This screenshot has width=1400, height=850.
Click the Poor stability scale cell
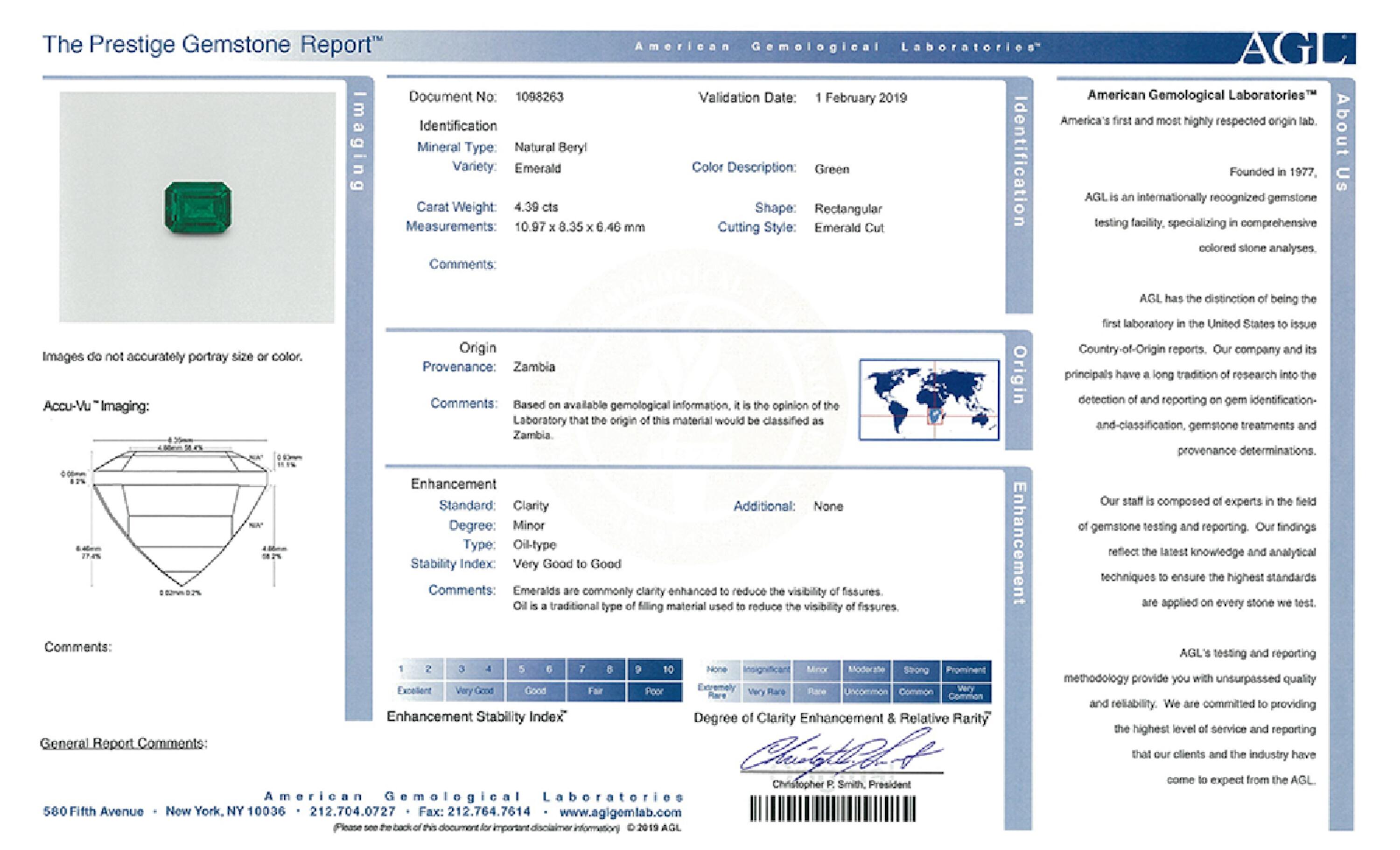(x=654, y=691)
